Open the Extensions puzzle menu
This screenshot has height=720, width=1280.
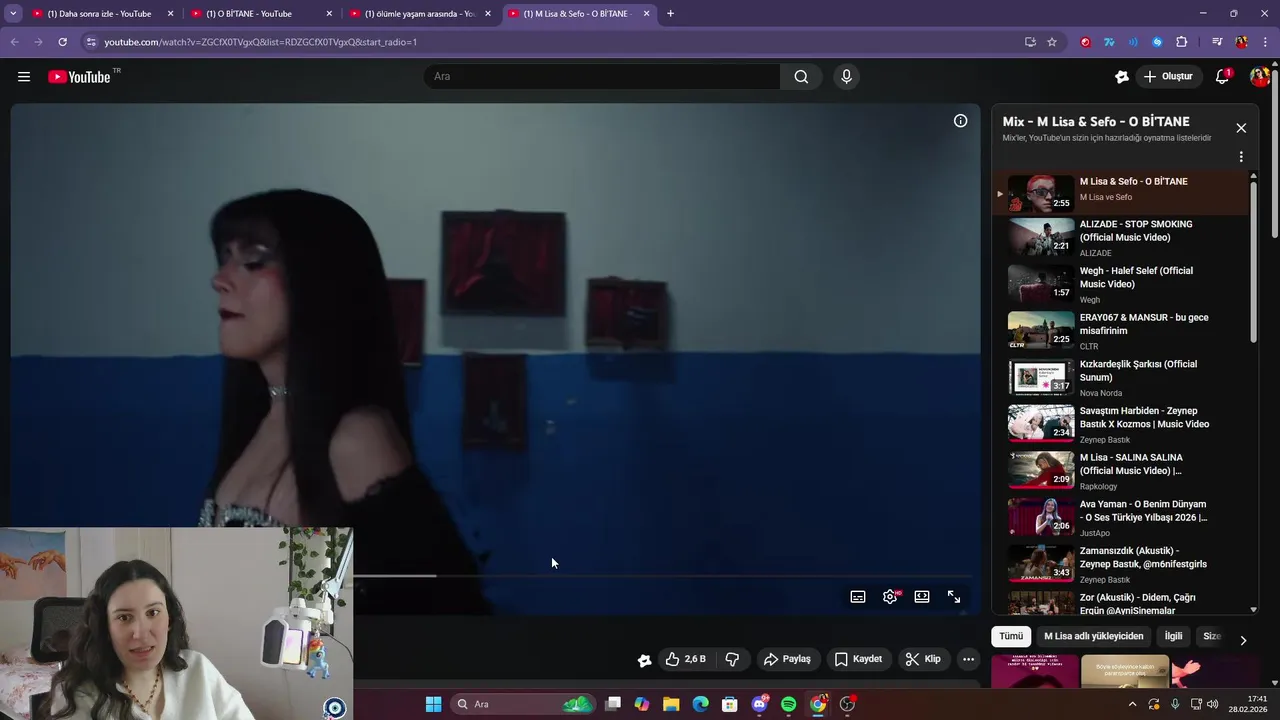[x=1181, y=42]
